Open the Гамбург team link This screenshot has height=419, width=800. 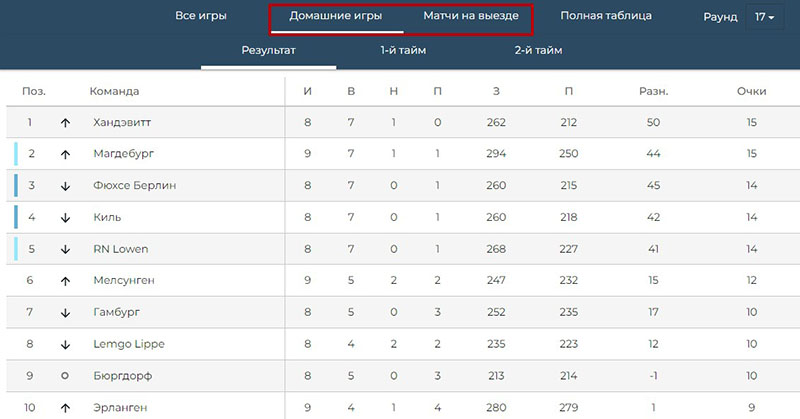116,313
